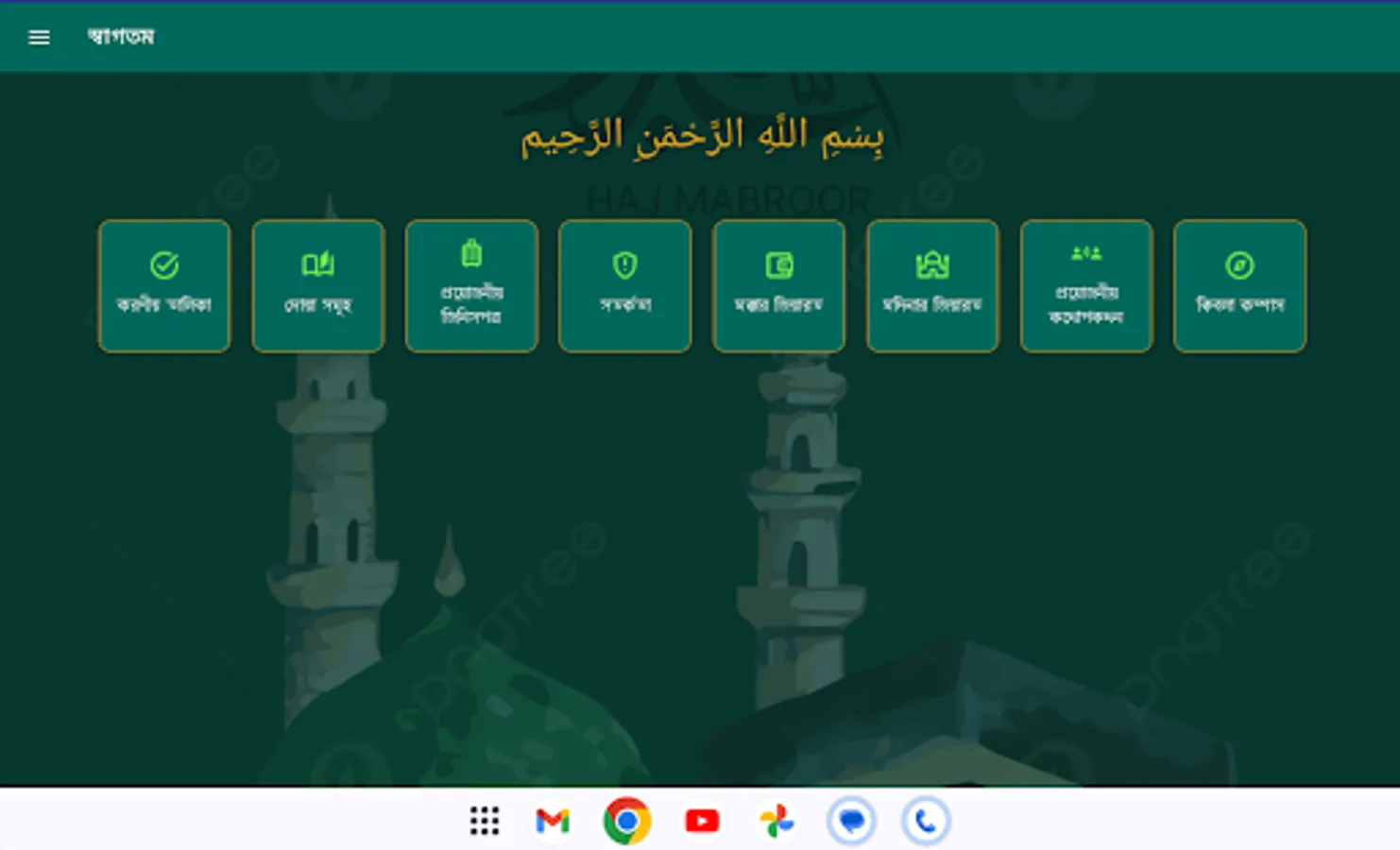Open the কিবলা কম্পাস Qibla compass
The width and height of the screenshot is (1400, 850).
pos(1239,285)
